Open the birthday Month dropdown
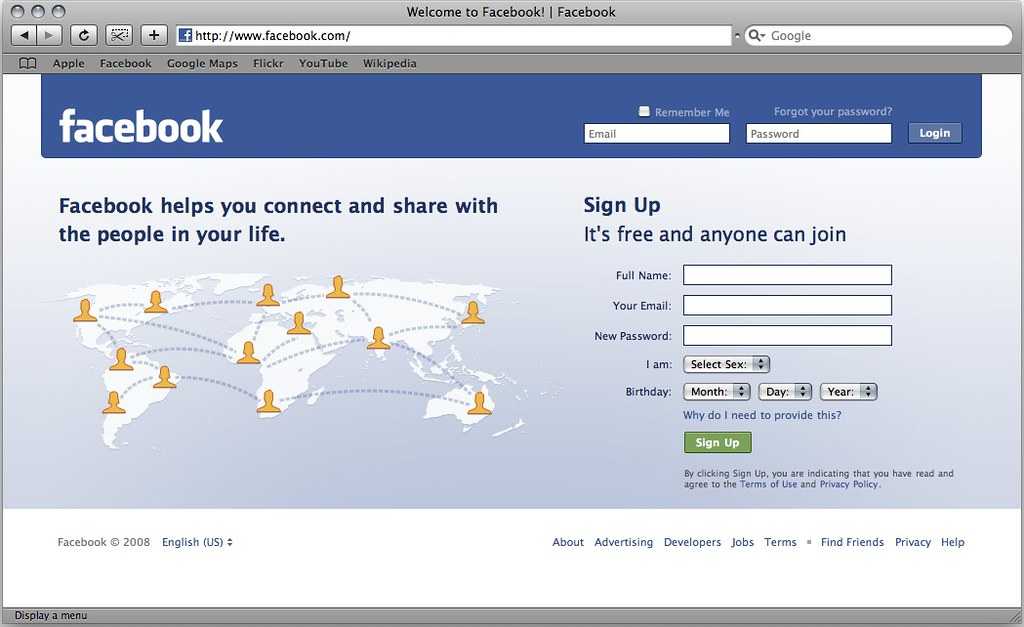Viewport: 1024px width, 627px height. [x=716, y=392]
